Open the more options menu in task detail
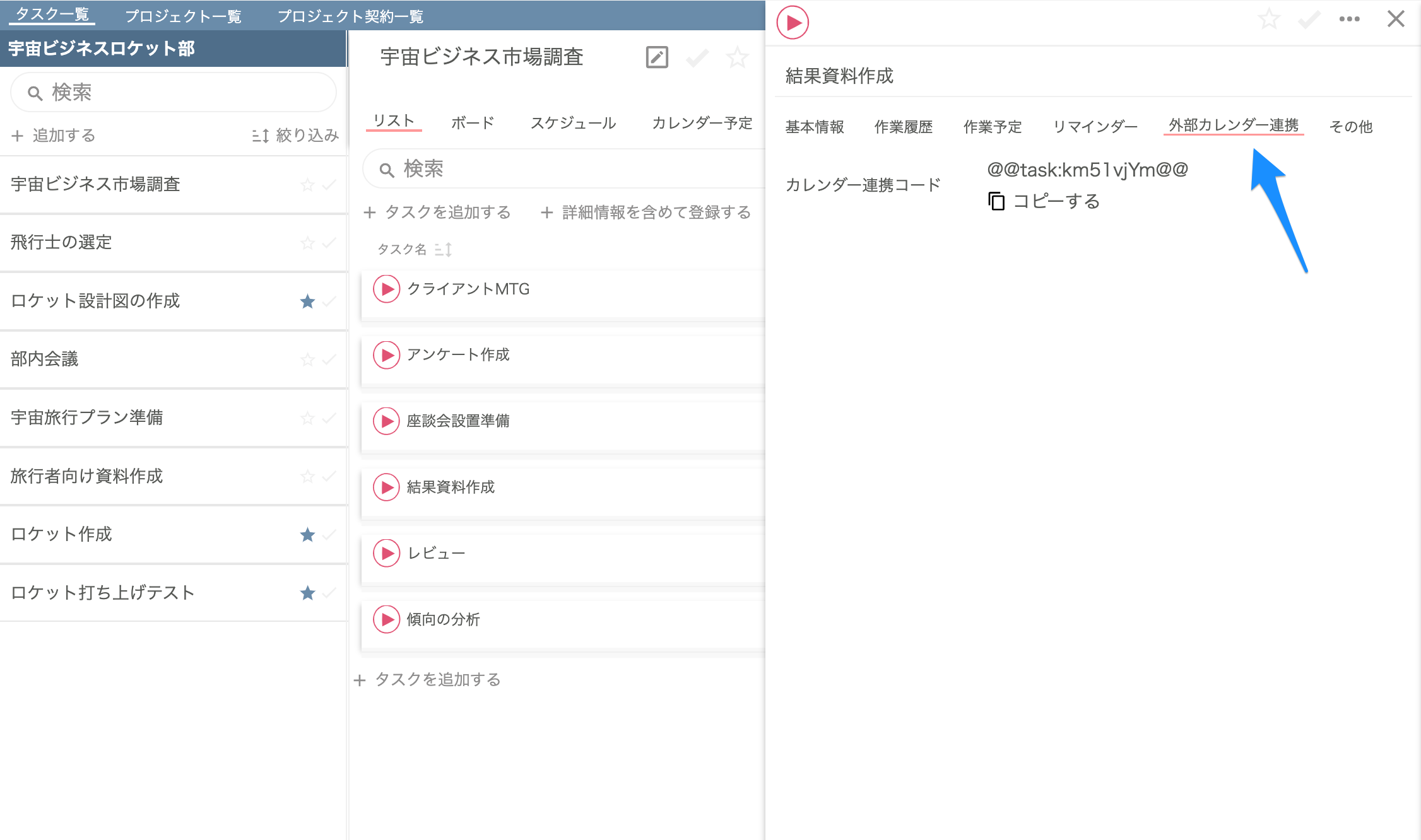1421x840 pixels. 1348,19
